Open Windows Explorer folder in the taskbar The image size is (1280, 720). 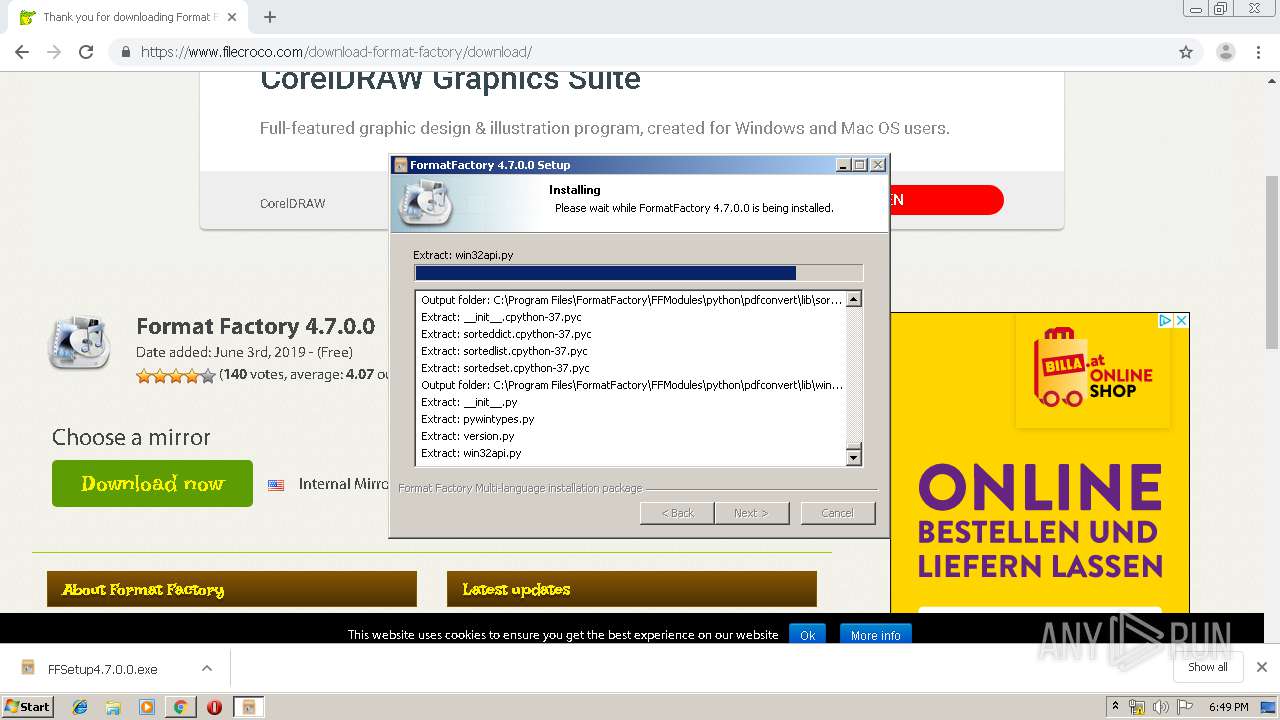point(113,707)
